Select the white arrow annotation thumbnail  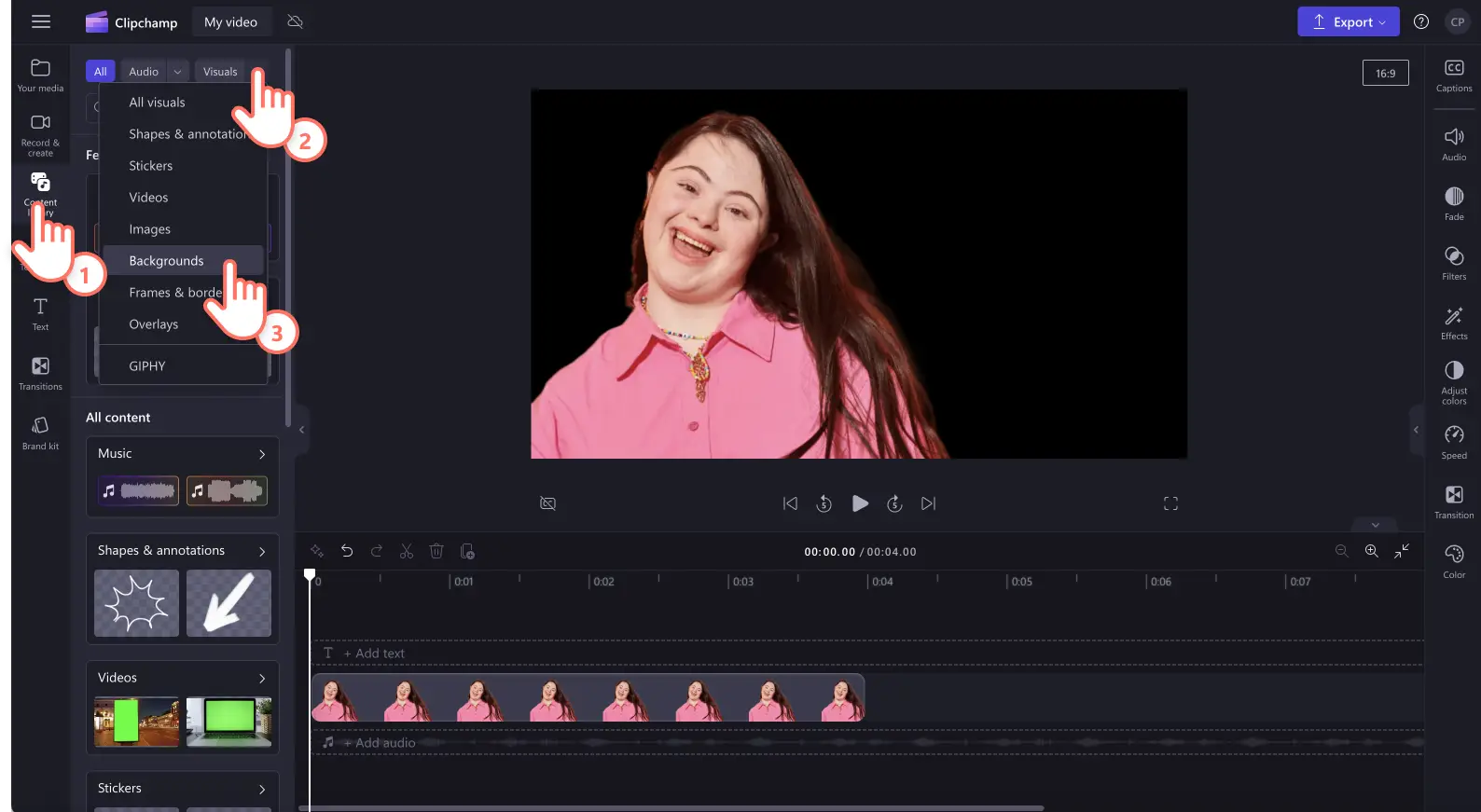click(228, 603)
